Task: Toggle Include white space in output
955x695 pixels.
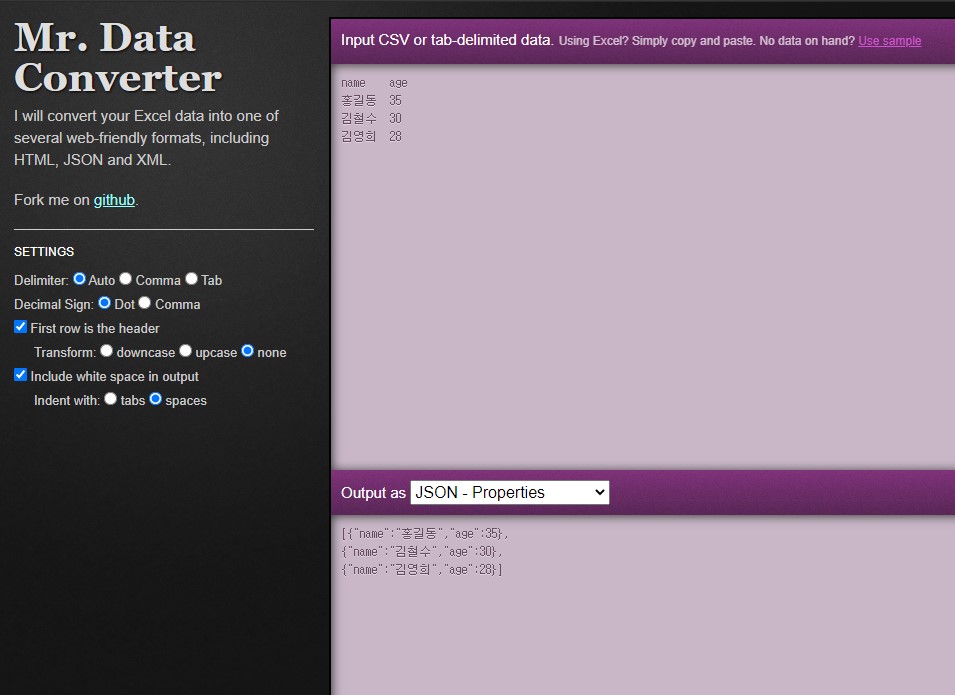Action: point(21,375)
